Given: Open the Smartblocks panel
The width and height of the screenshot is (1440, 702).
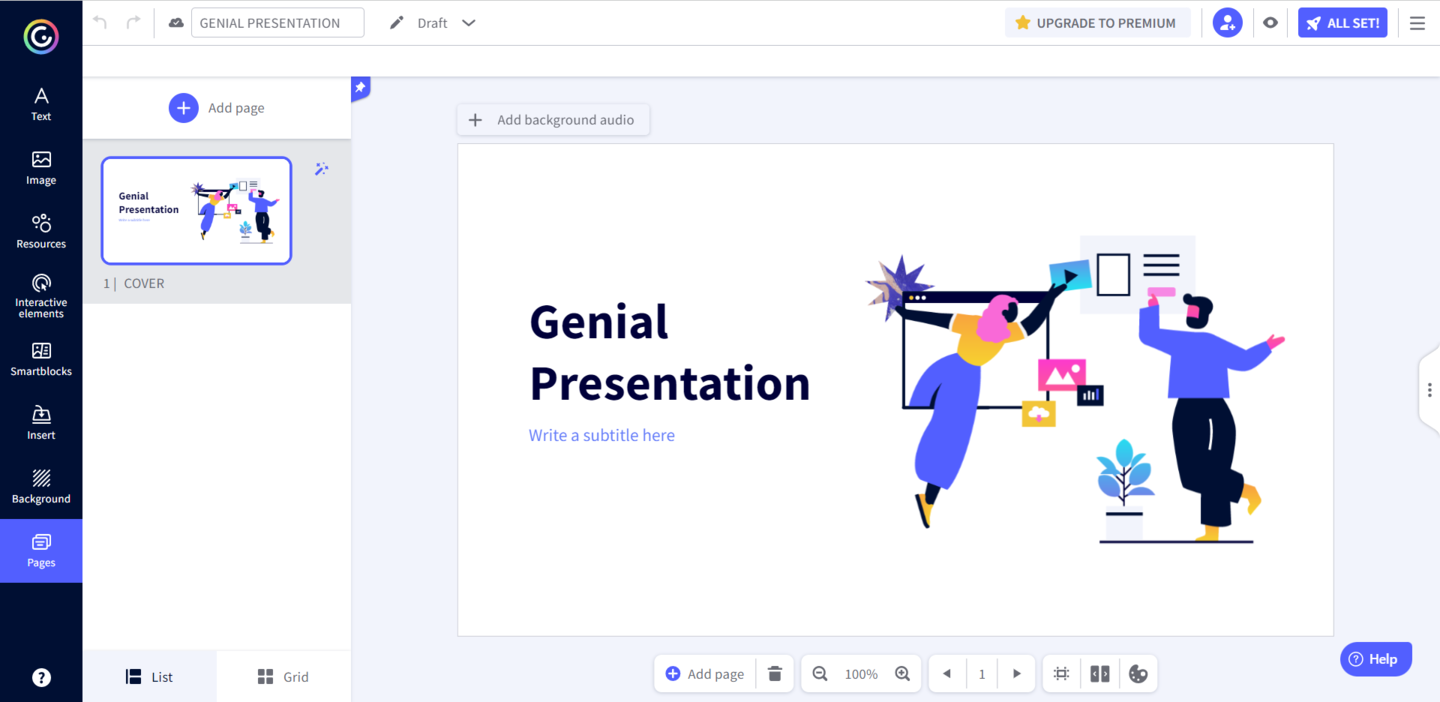Looking at the screenshot, I should pyautogui.click(x=41, y=359).
